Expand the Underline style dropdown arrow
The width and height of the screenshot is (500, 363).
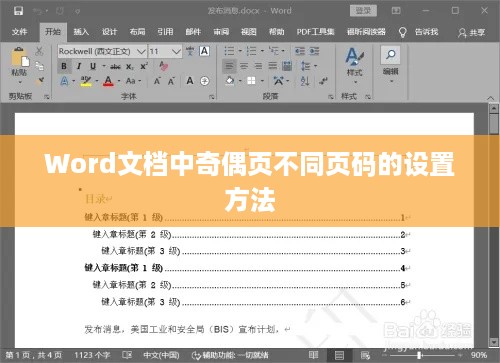104,66
